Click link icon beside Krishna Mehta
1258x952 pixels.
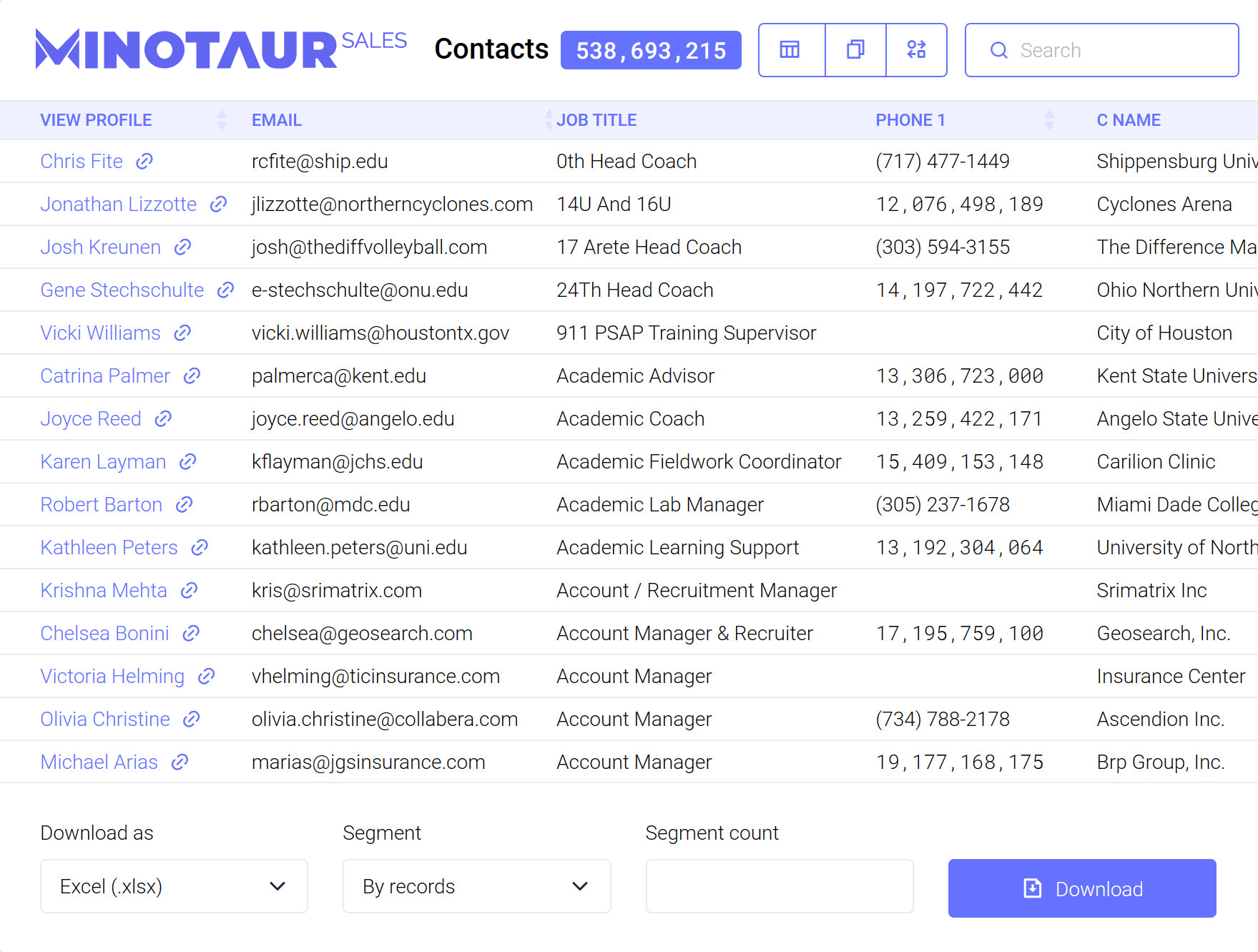point(189,591)
